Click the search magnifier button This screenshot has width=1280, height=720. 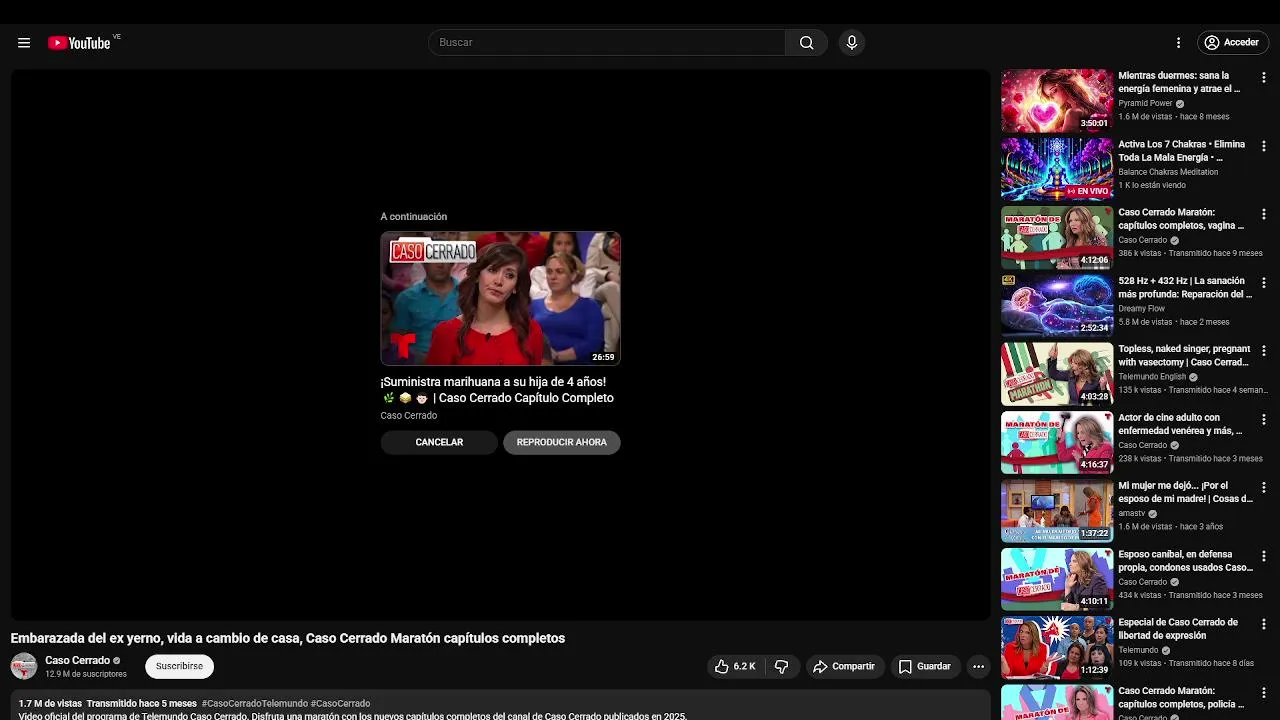click(x=806, y=43)
